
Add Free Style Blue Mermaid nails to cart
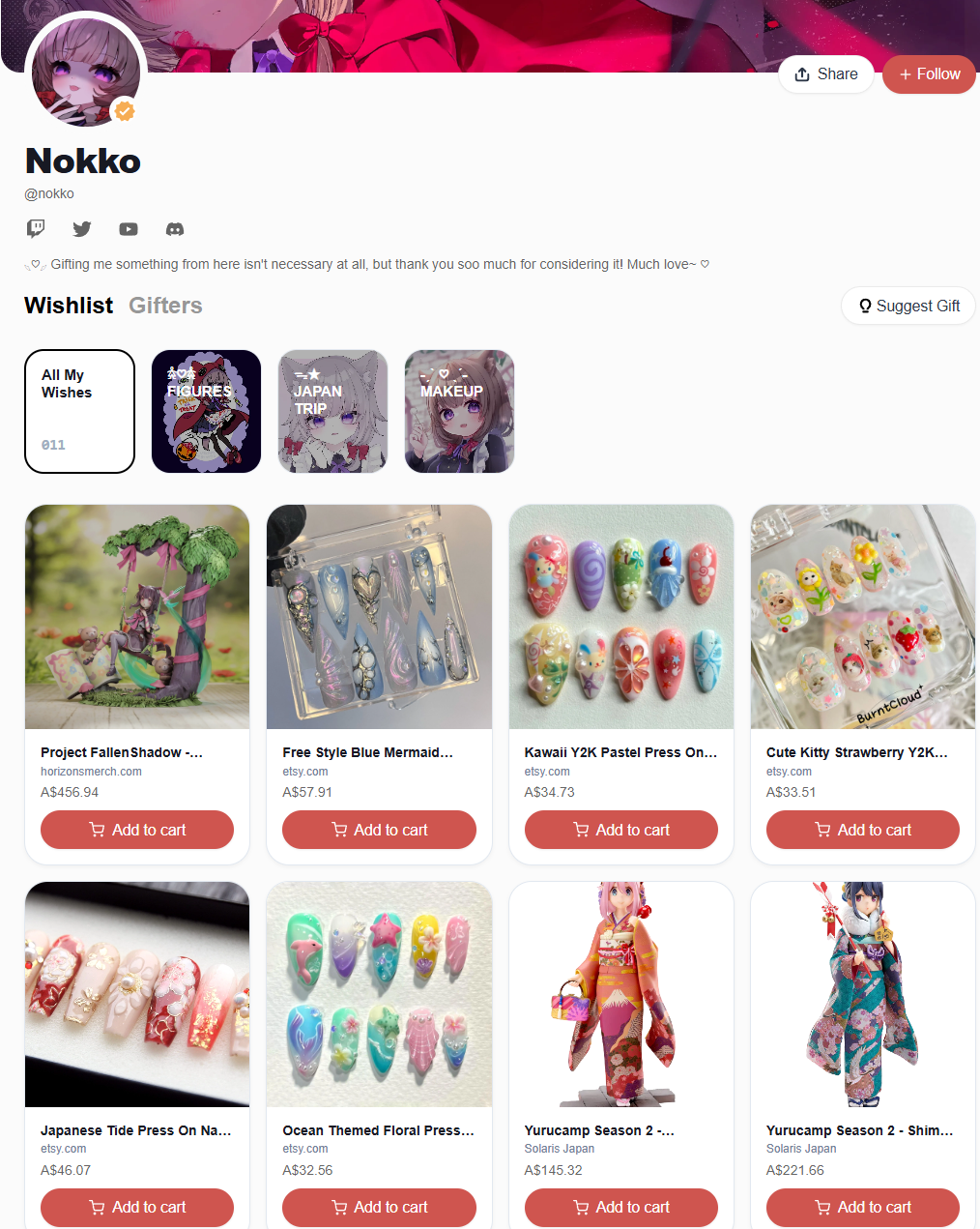(379, 830)
